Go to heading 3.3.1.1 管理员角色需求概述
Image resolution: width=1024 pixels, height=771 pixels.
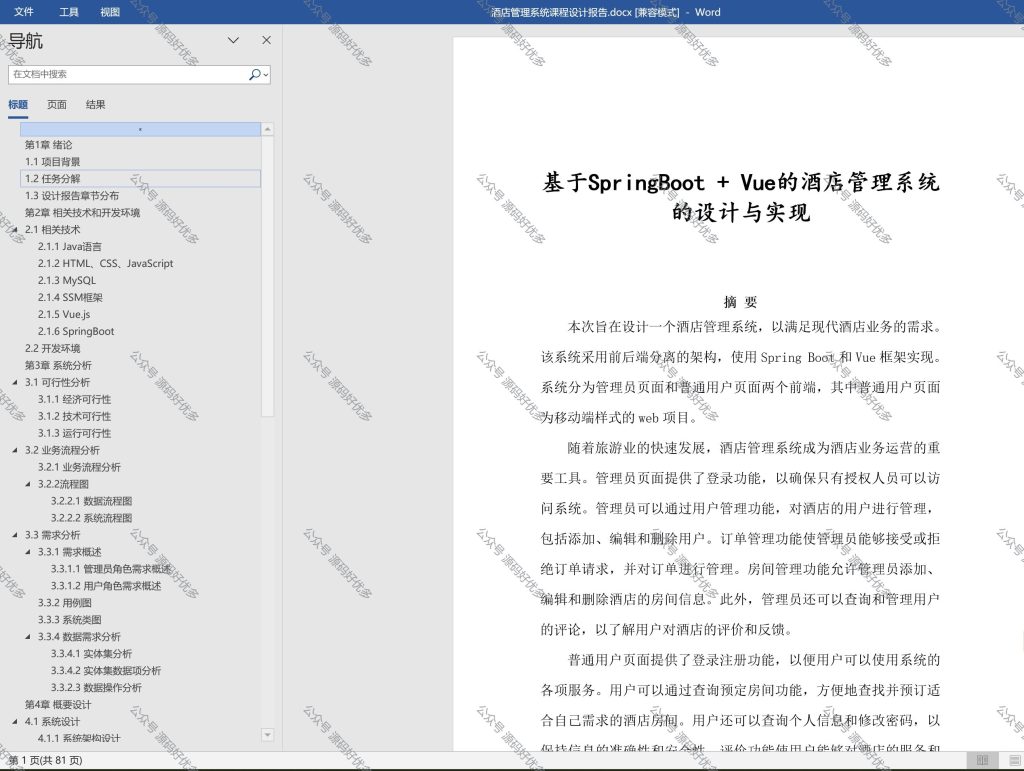point(111,569)
